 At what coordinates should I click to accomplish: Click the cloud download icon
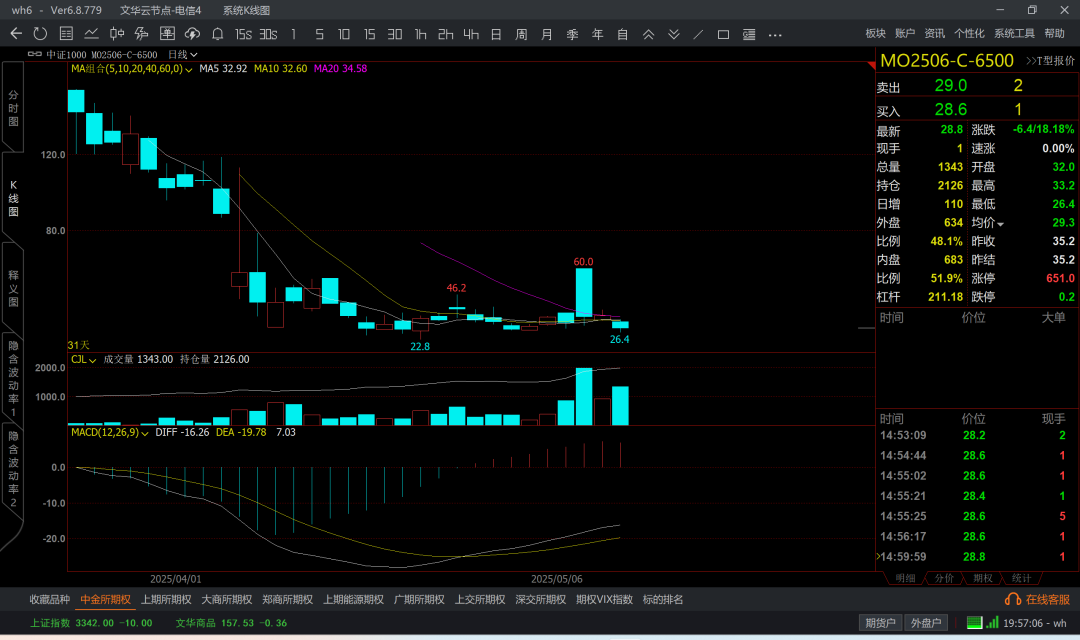click(193, 34)
